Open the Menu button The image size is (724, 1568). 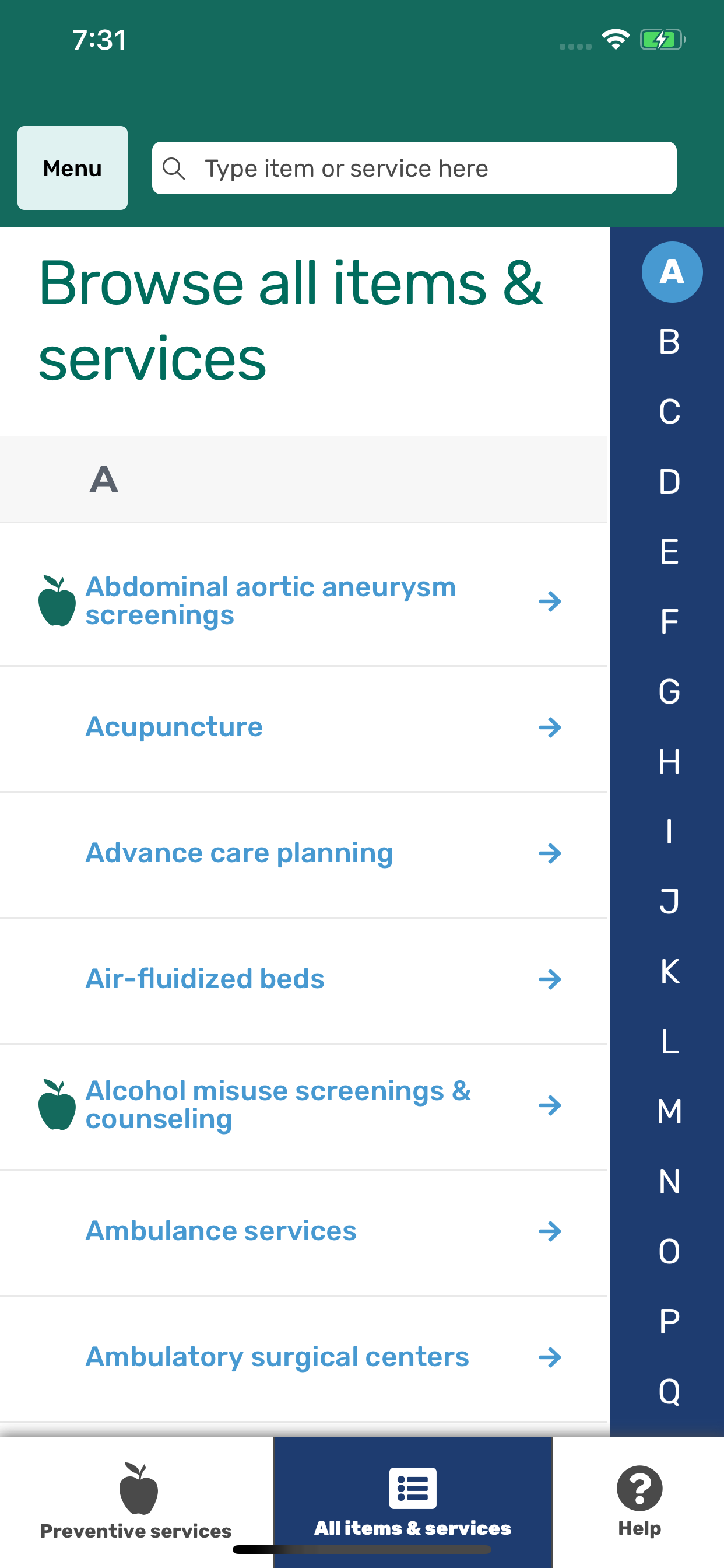click(x=72, y=168)
